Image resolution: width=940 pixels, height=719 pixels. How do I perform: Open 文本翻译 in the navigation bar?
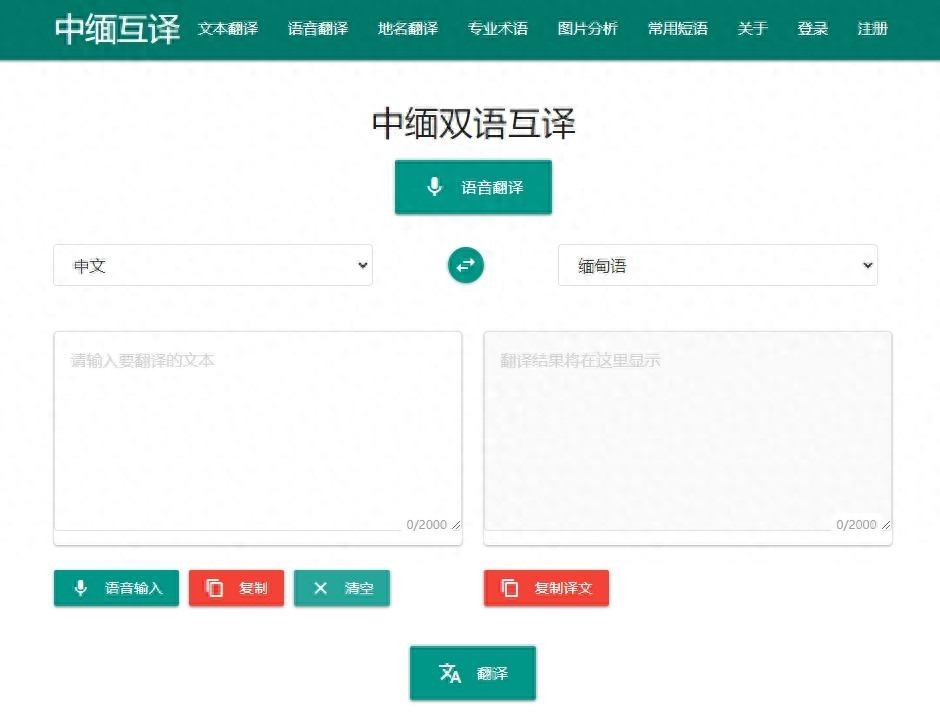(x=228, y=29)
